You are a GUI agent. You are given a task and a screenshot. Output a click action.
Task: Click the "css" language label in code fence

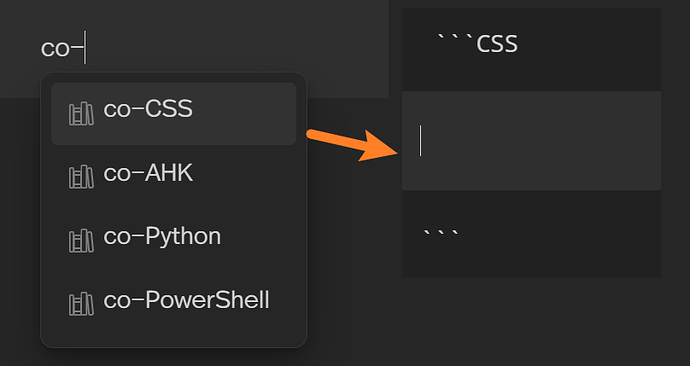pos(497,44)
